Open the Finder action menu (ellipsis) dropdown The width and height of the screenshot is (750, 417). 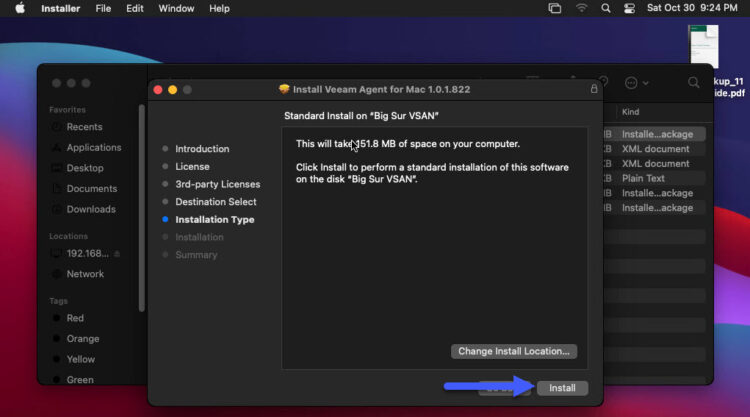coord(636,83)
